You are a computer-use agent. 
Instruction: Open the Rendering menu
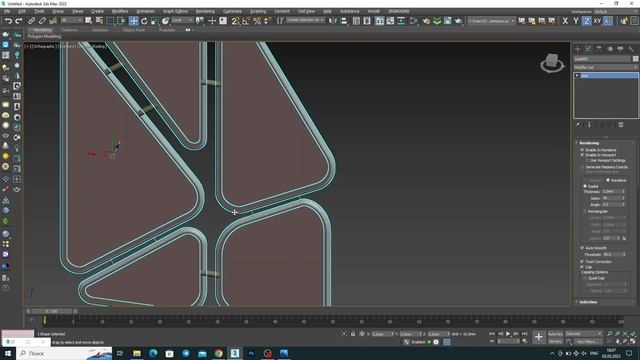point(205,11)
